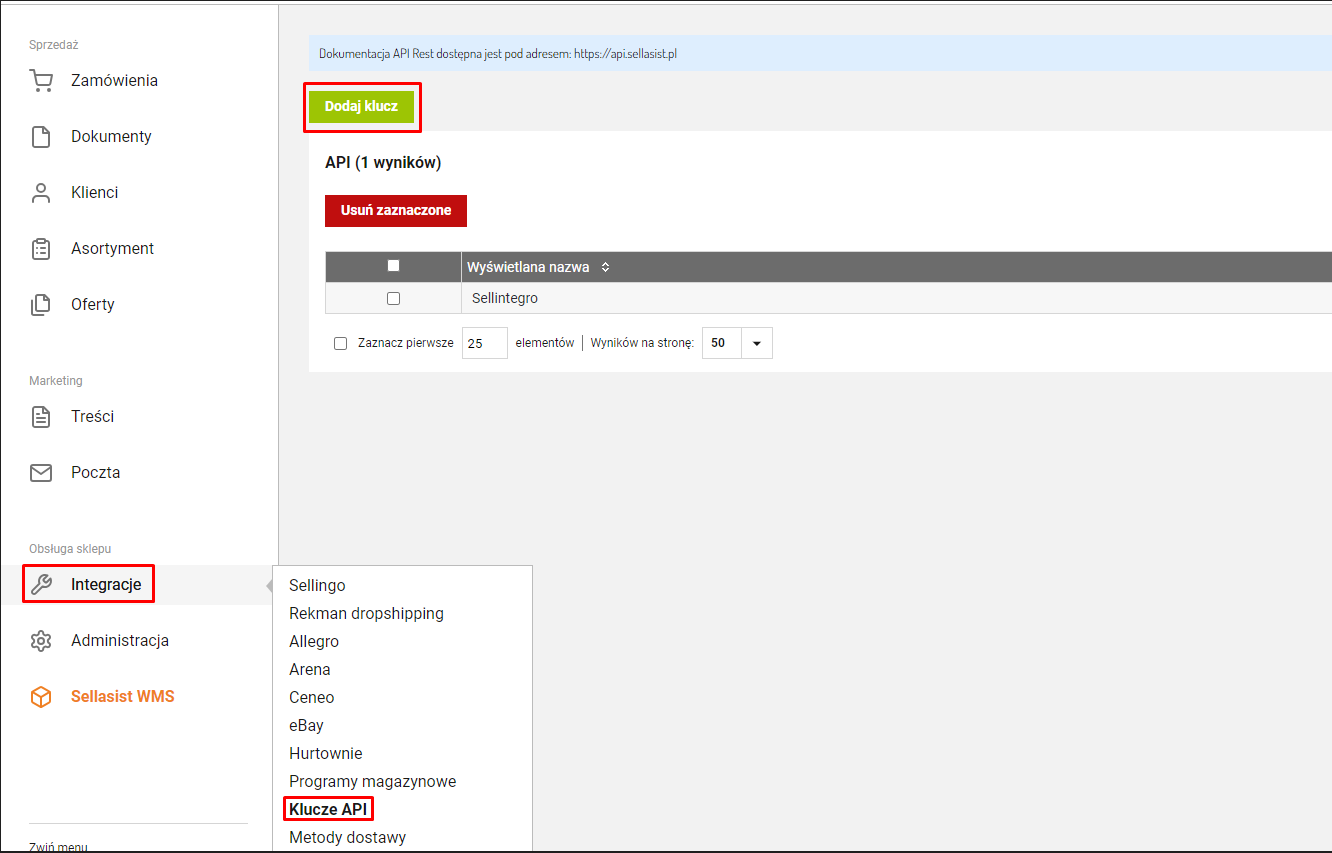Choose Sellingo from the Integracje submenu
The width and height of the screenshot is (1332, 853).
[317, 585]
